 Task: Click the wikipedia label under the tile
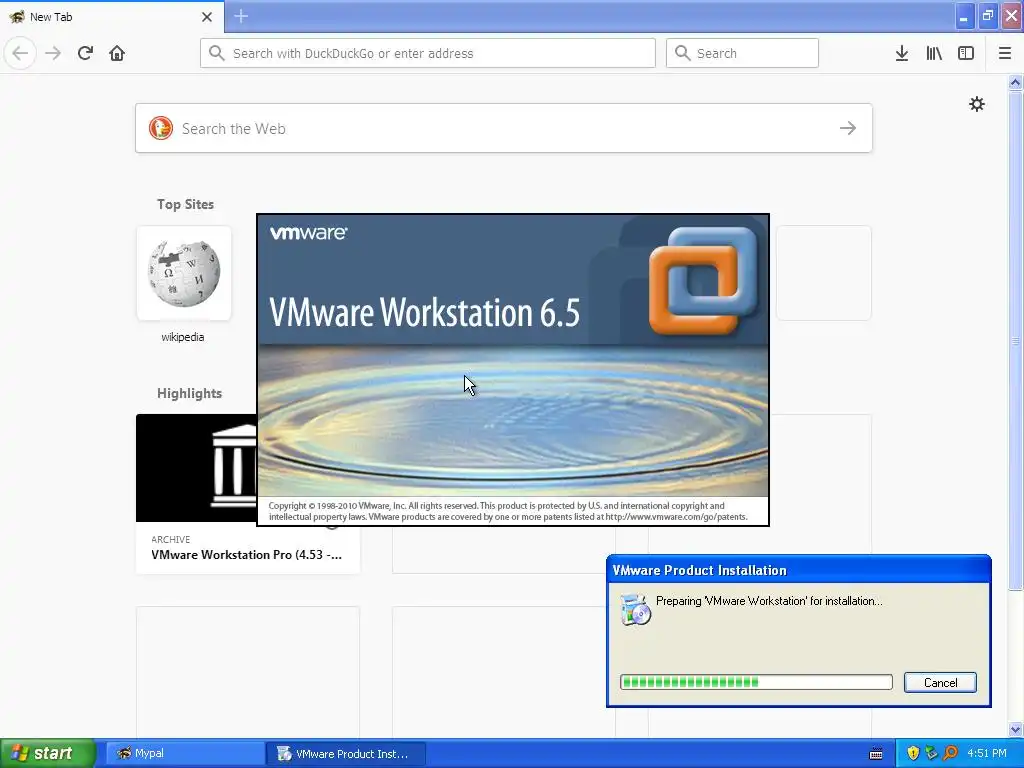[183, 337]
